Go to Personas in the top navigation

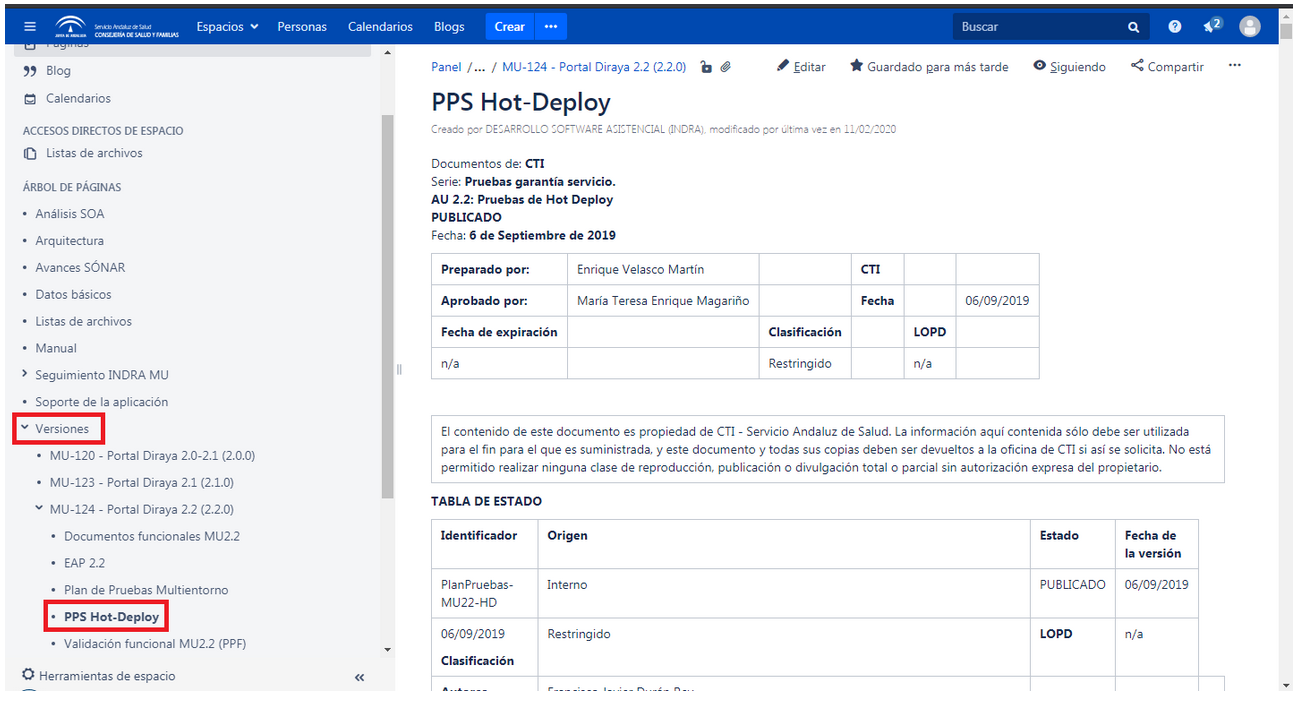[x=302, y=27]
